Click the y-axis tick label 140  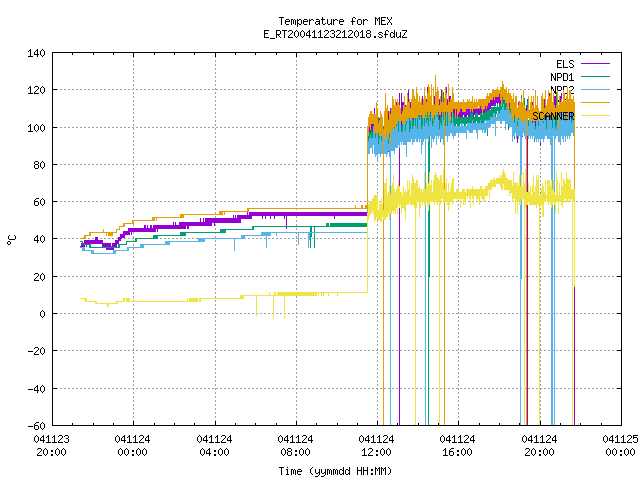(x=36, y=53)
